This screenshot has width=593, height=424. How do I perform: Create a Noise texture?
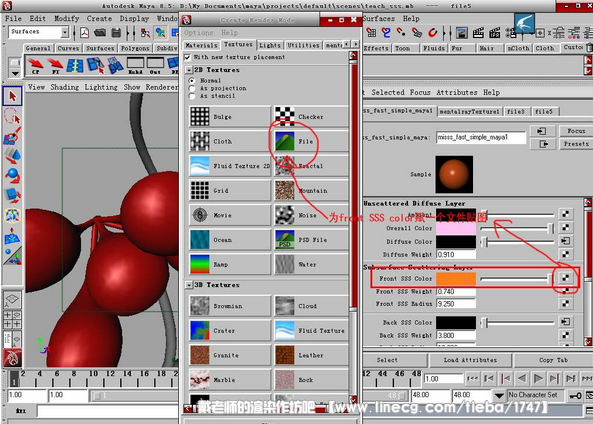310,215
